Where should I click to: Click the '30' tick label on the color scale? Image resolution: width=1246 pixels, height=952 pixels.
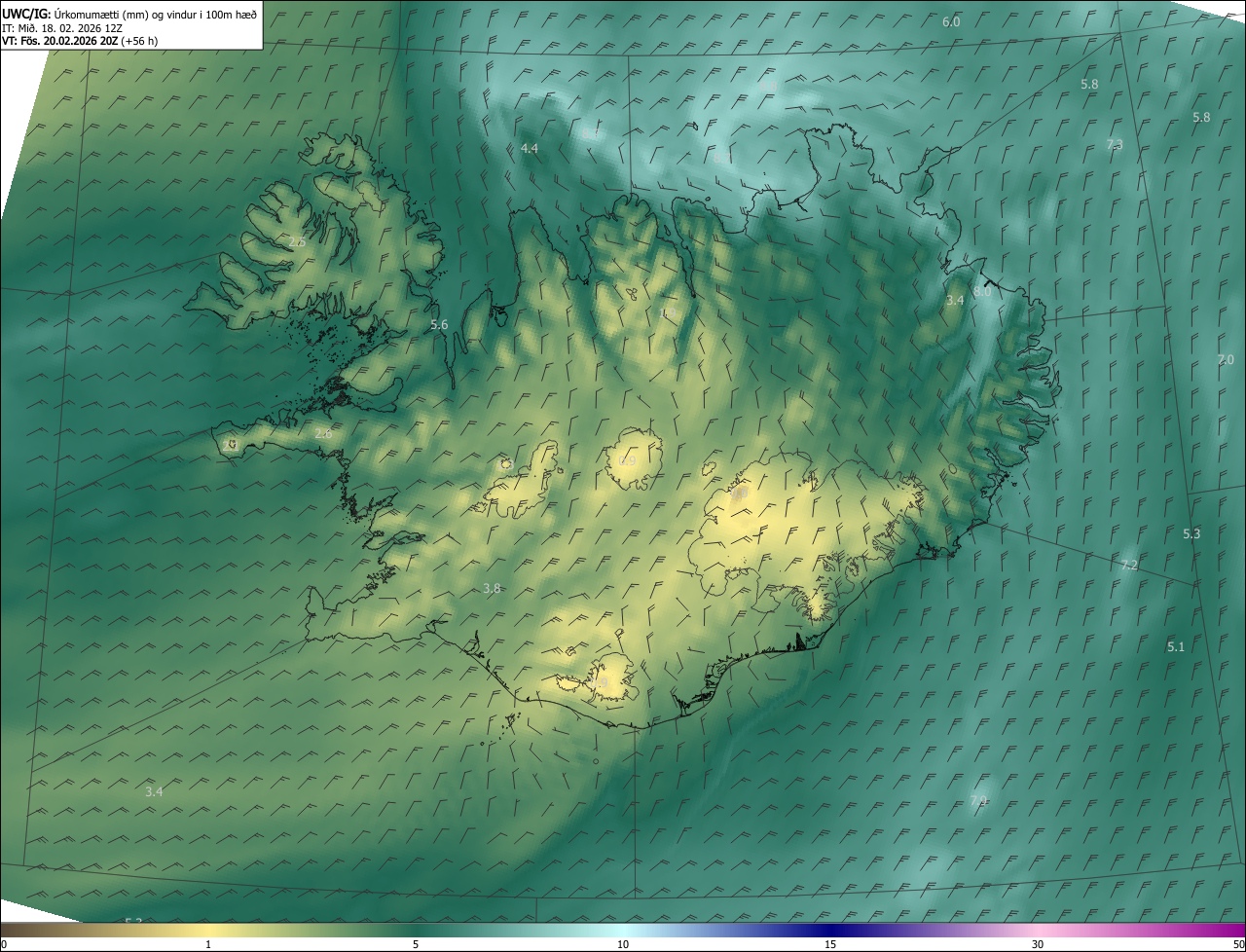coord(1038,944)
